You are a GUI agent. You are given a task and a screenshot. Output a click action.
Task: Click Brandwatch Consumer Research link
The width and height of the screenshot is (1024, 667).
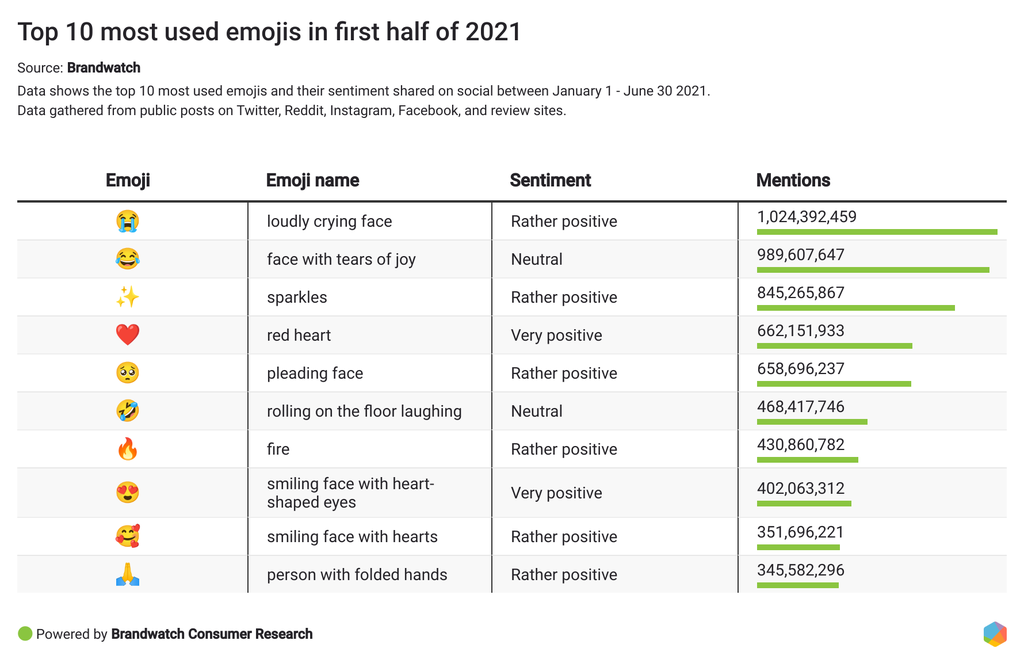[x=212, y=634]
